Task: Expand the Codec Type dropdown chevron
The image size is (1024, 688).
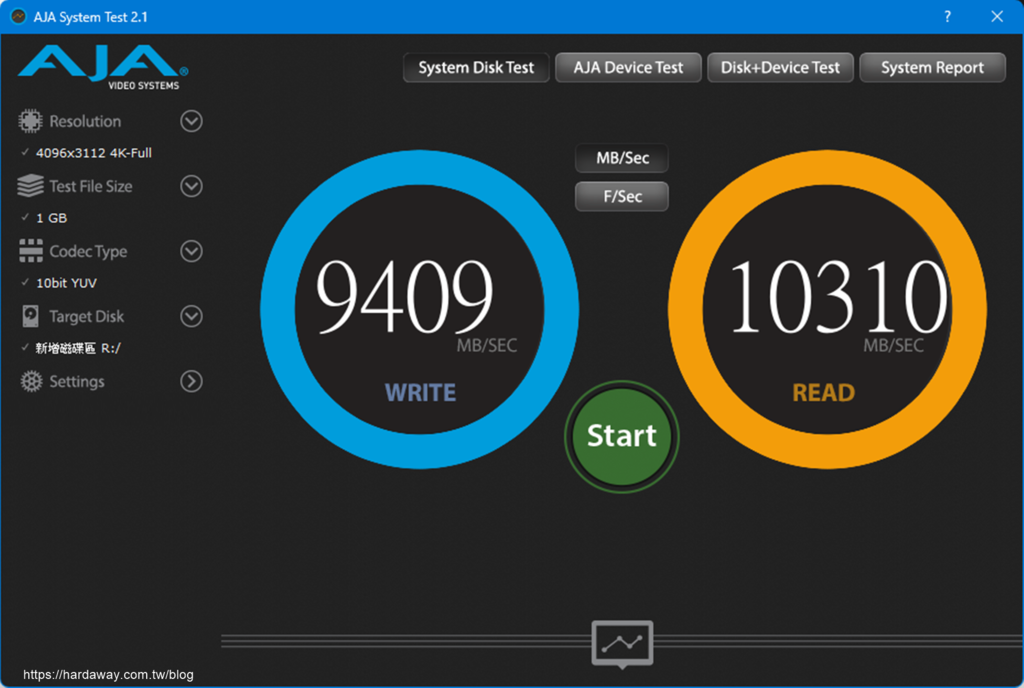Action: [191, 251]
